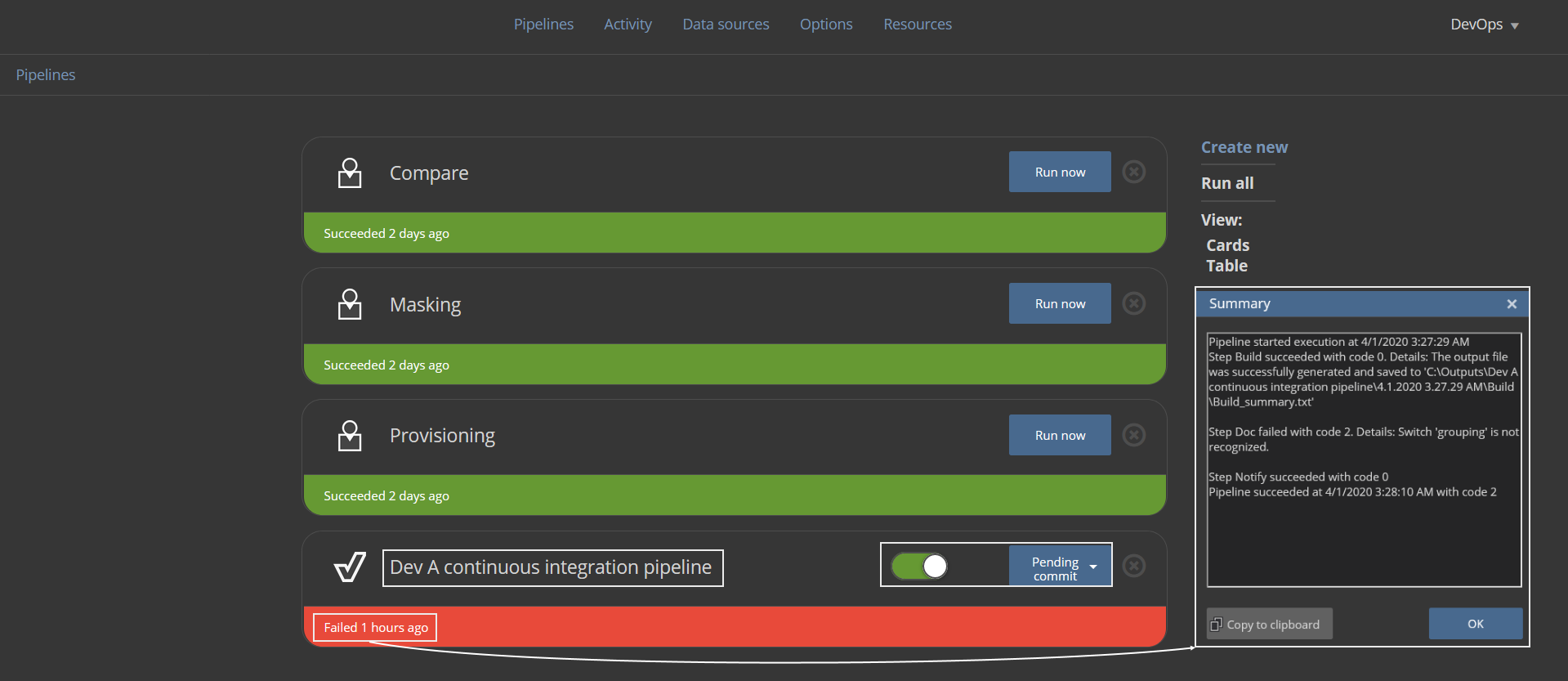The image size is (1568, 681).
Task: Open the Masking pipeline title
Action: pyautogui.click(x=425, y=305)
